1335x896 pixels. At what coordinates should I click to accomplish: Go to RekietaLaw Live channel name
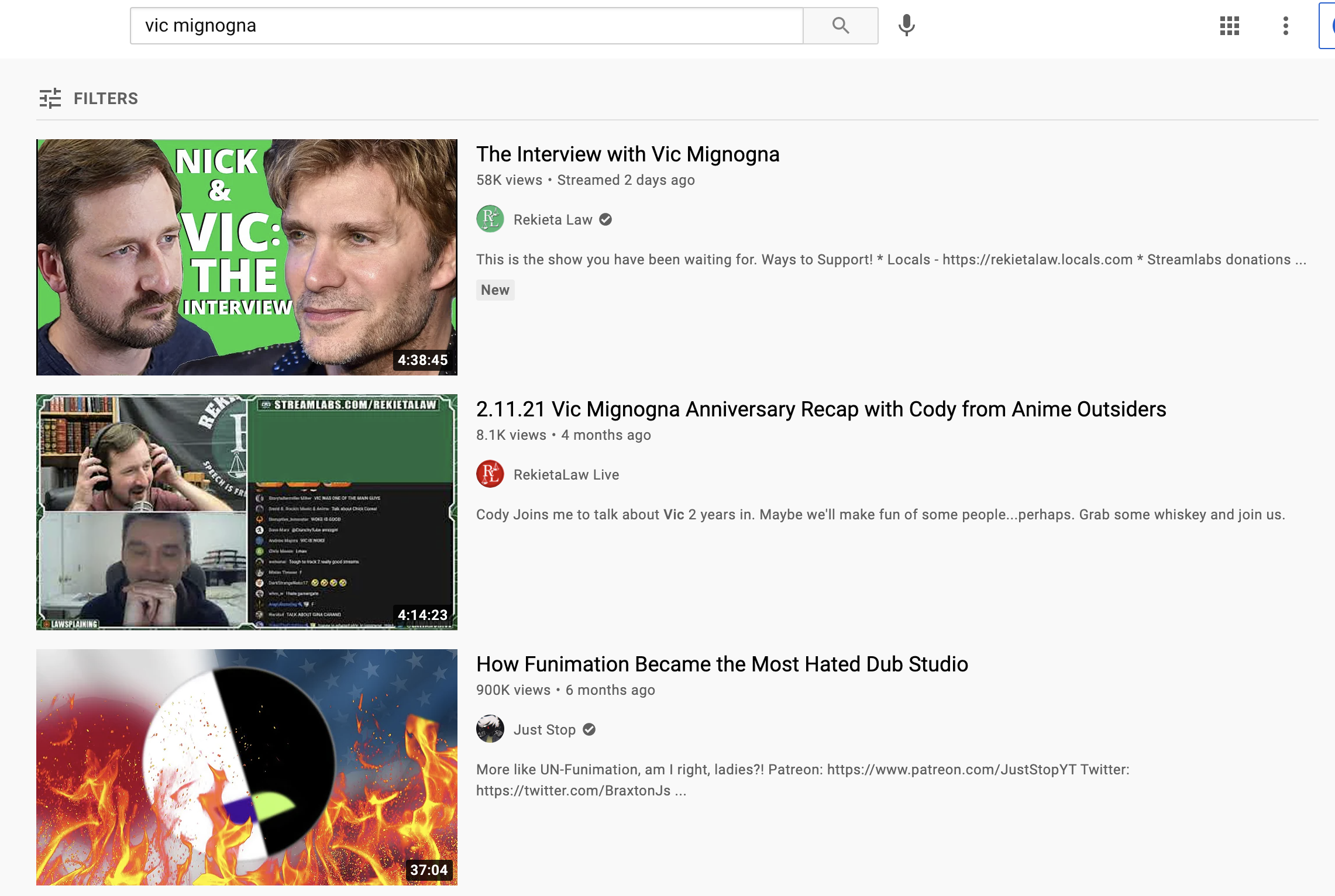(566, 475)
